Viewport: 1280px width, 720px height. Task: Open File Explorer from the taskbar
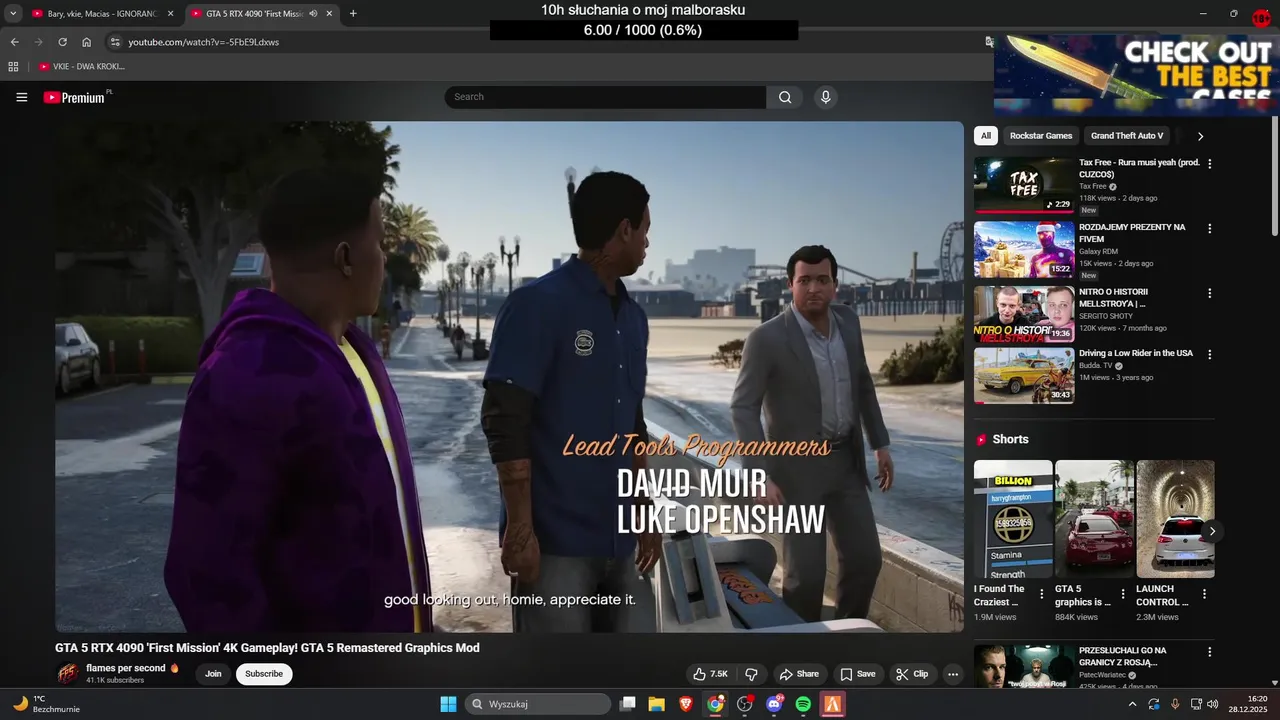tap(656, 704)
